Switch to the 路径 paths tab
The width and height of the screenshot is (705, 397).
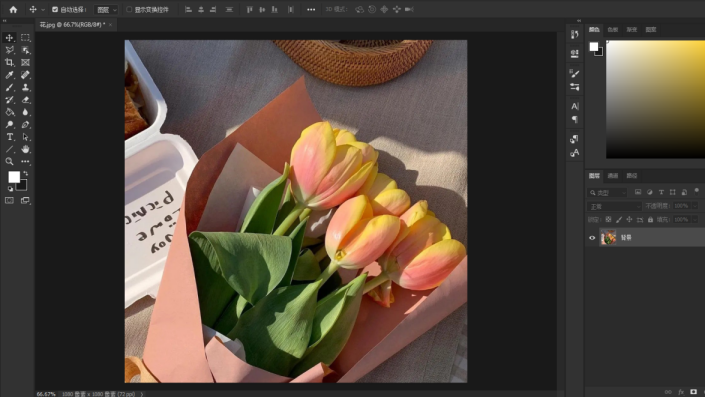(632, 176)
